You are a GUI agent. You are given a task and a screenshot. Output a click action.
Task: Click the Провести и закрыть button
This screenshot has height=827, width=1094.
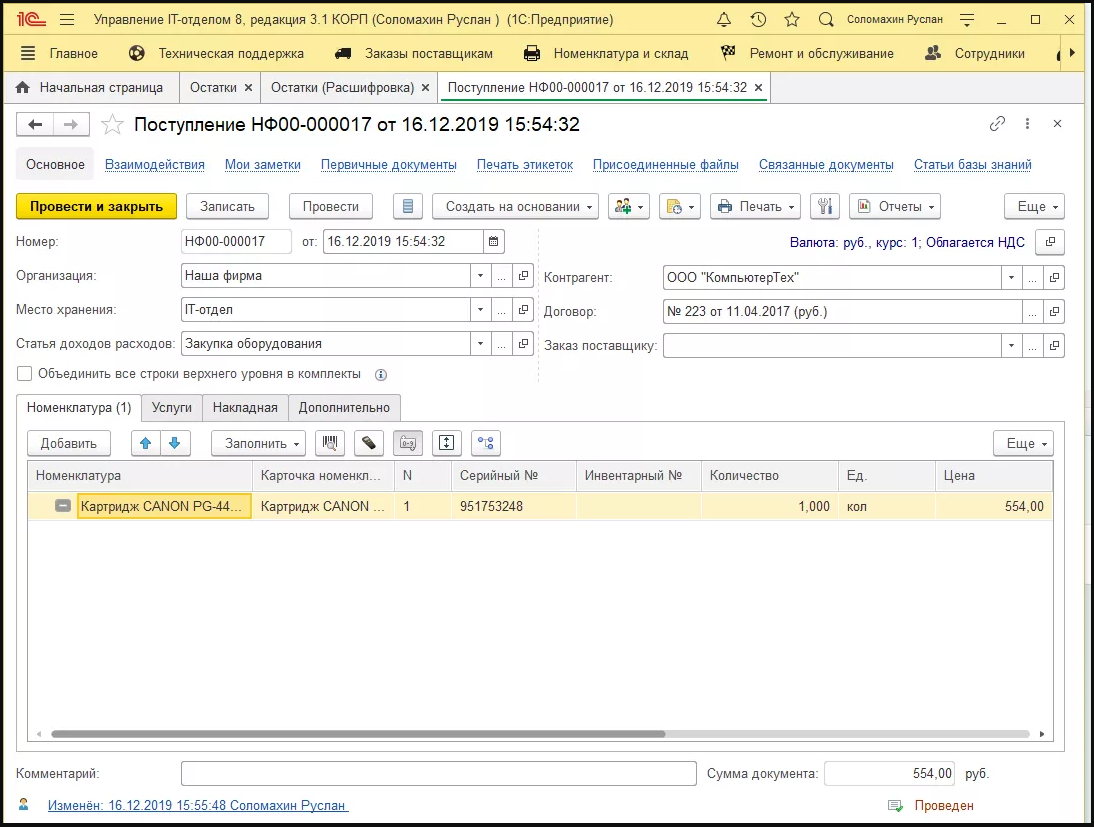point(96,206)
